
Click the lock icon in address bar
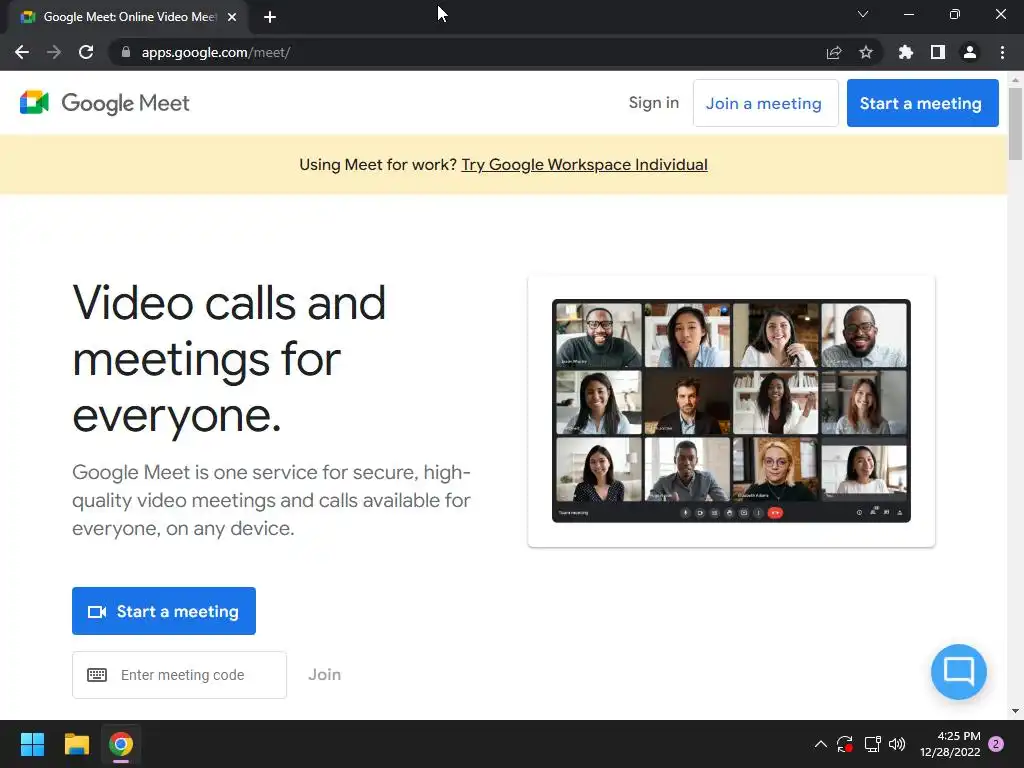(x=126, y=52)
